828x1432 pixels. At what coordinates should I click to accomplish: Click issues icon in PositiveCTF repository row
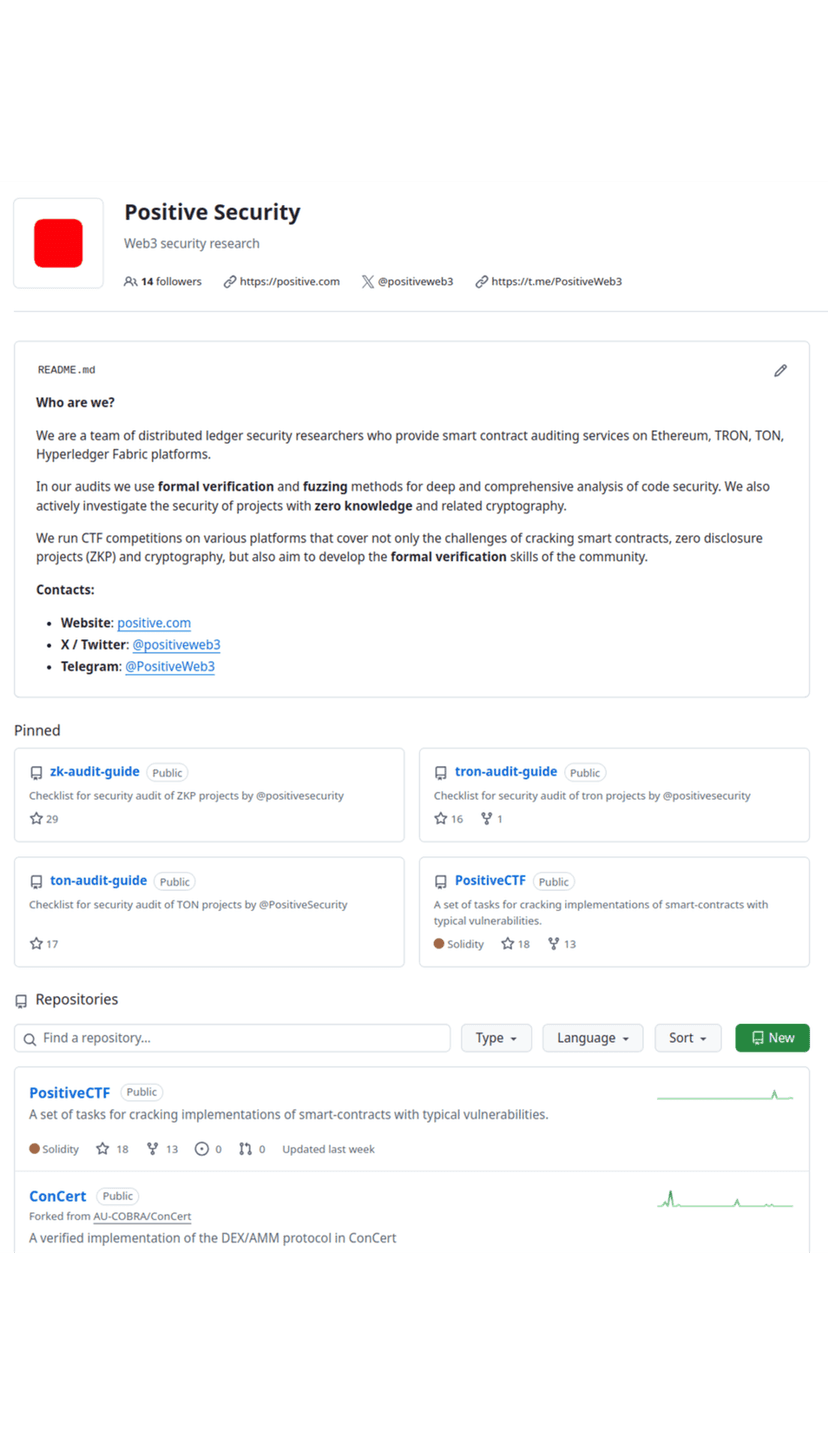[x=202, y=1149]
